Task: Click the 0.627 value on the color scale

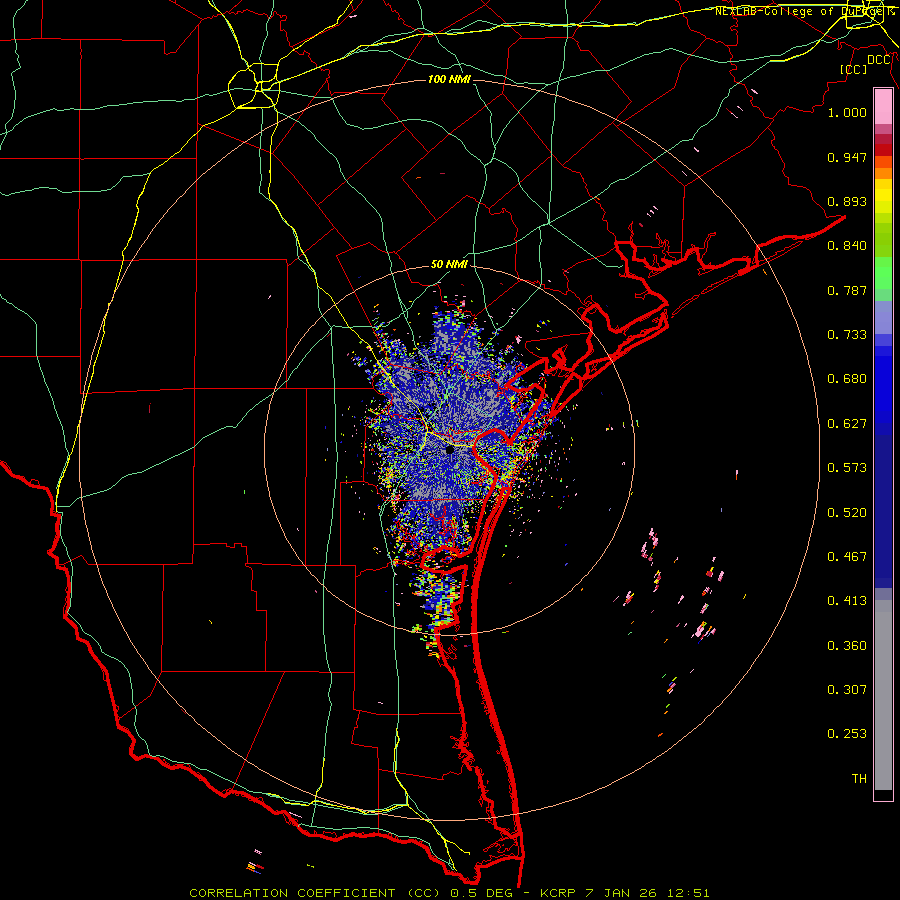Action: [847, 424]
